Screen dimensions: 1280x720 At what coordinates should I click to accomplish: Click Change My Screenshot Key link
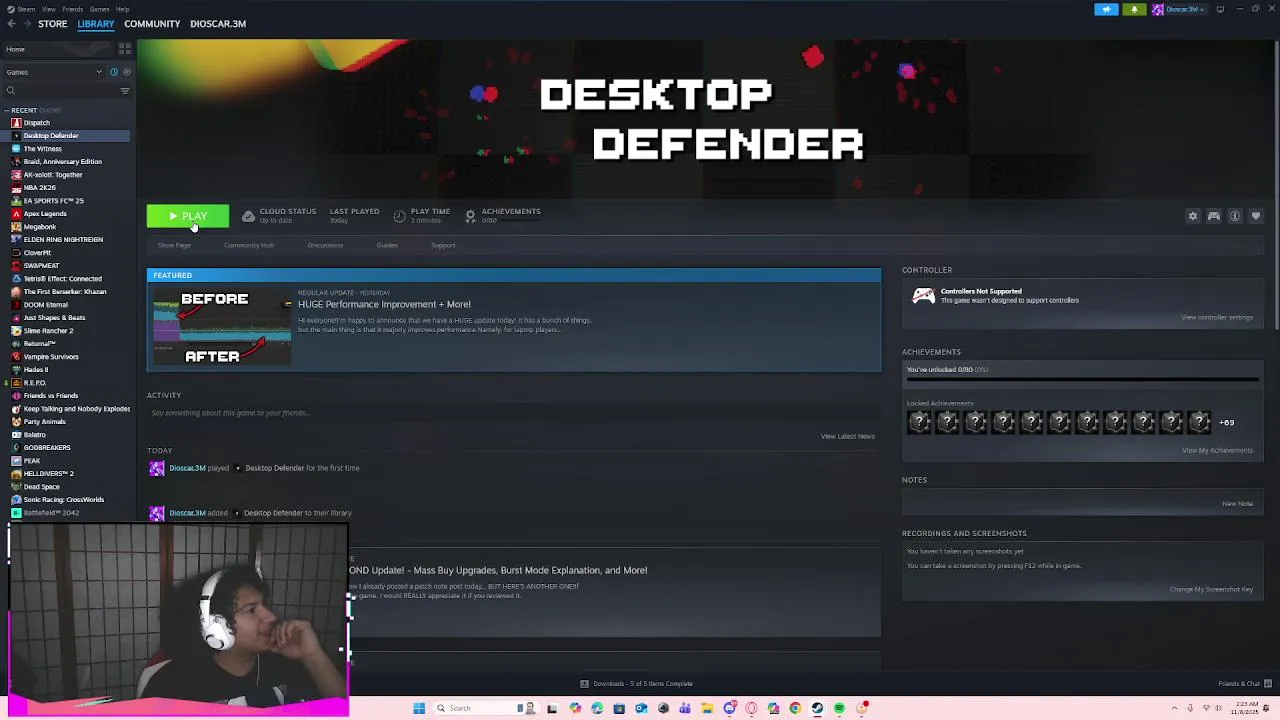point(1211,589)
